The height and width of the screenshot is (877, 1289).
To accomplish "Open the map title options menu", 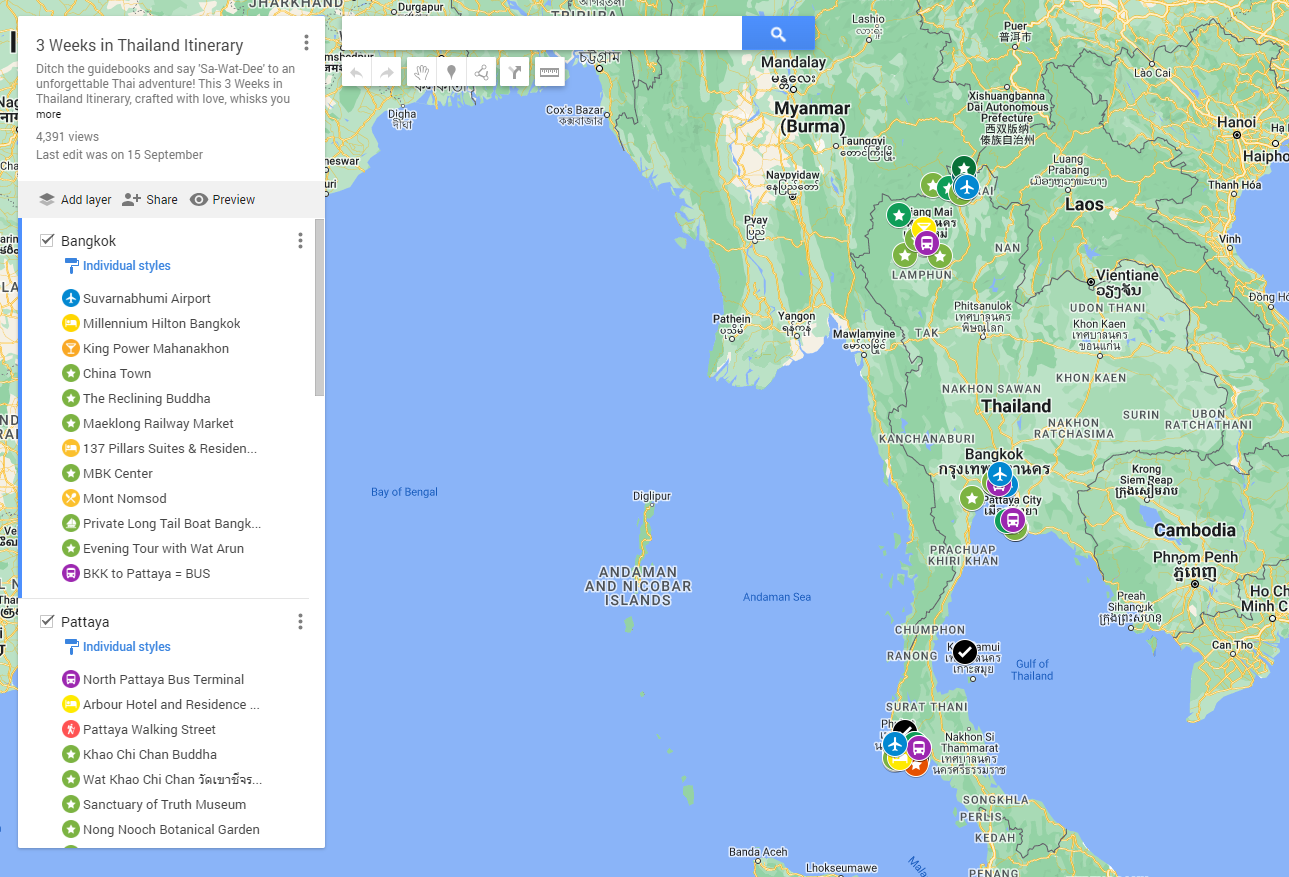I will [x=306, y=43].
